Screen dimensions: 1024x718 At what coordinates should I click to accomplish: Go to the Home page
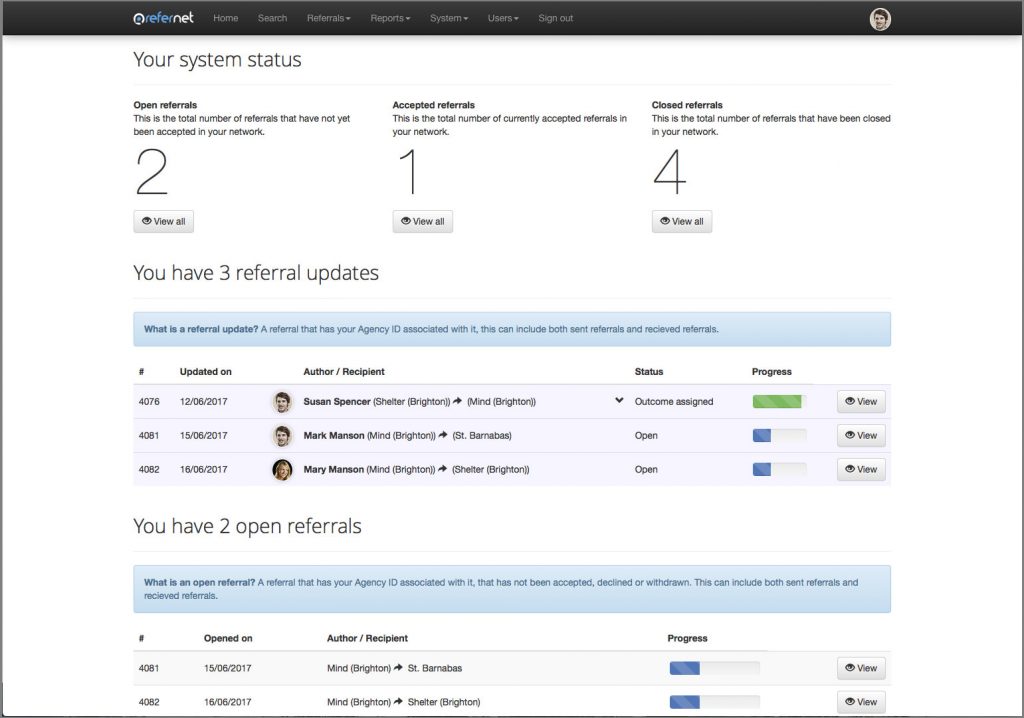coord(226,18)
